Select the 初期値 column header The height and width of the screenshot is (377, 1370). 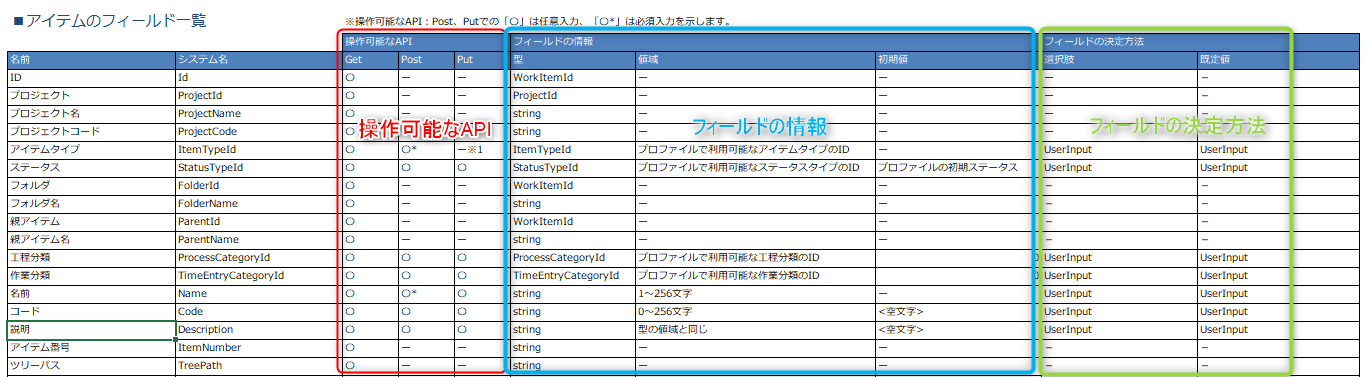tap(957, 60)
